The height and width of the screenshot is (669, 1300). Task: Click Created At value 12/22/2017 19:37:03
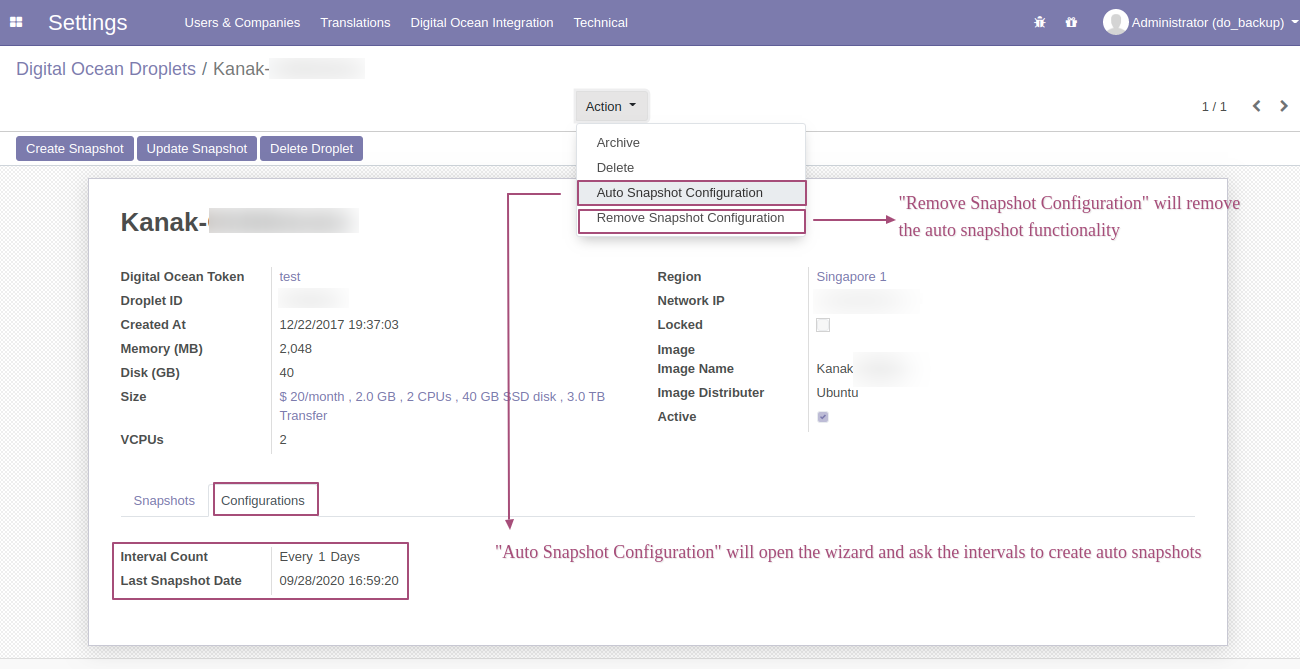pos(339,325)
